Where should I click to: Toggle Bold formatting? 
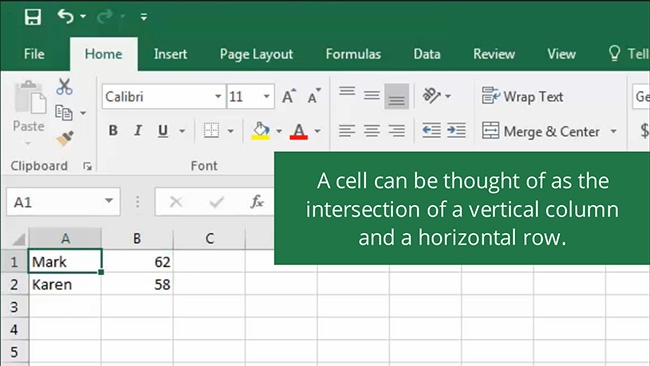[x=113, y=131]
